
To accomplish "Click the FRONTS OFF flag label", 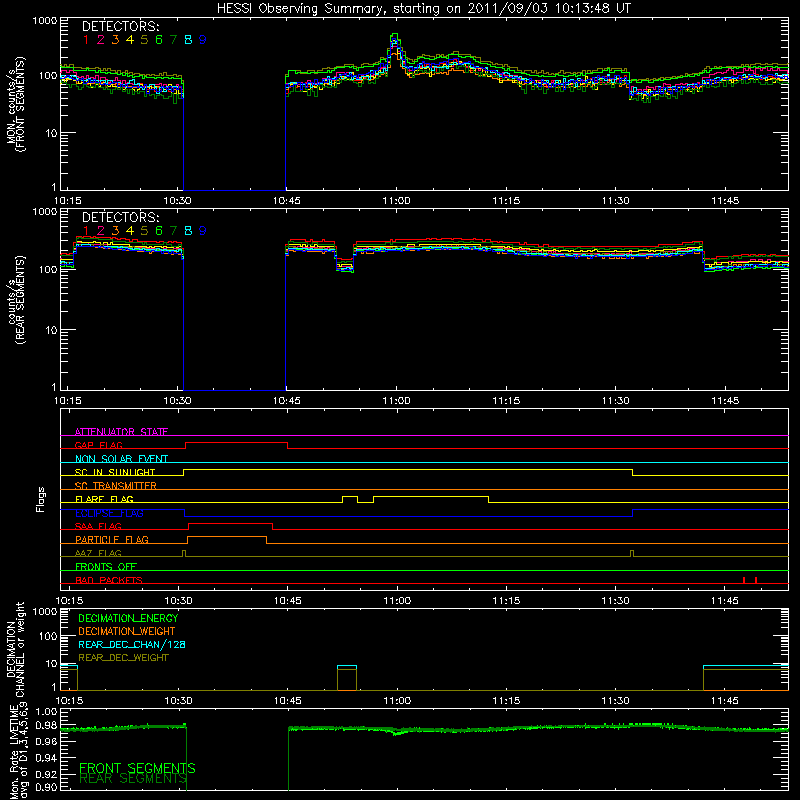I will 106,566.
